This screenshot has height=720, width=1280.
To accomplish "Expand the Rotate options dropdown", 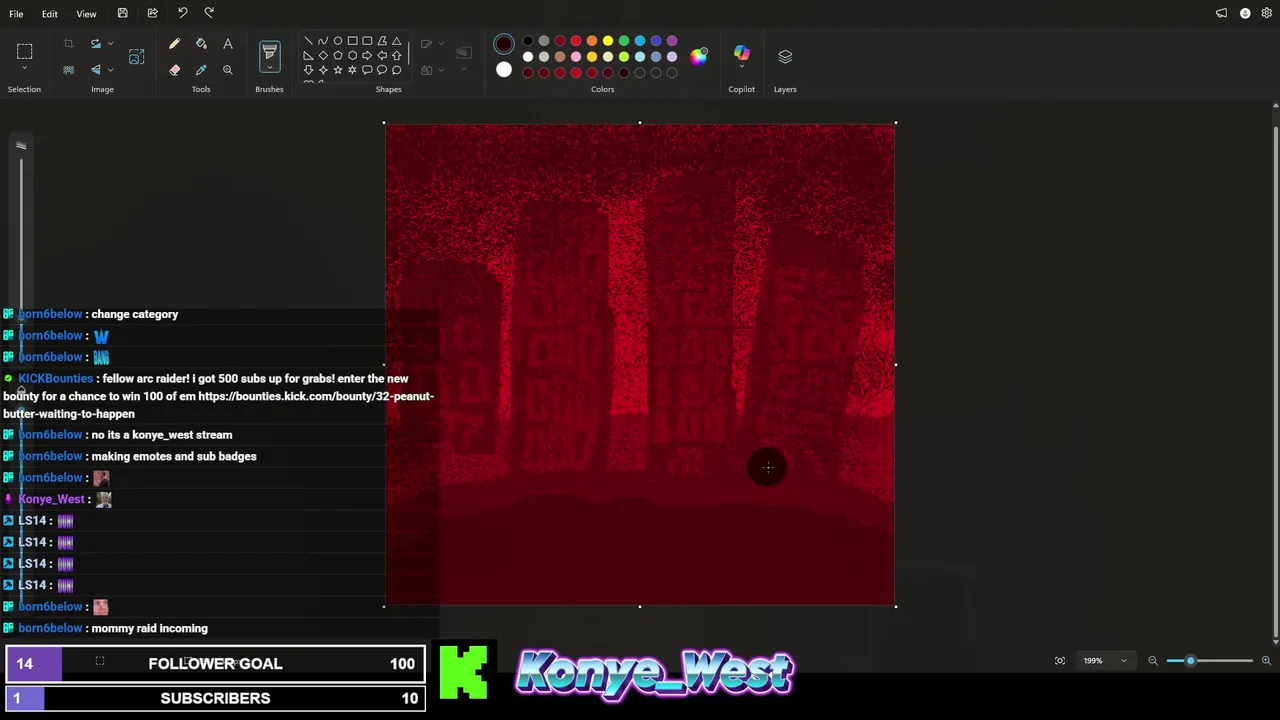I will [110, 44].
